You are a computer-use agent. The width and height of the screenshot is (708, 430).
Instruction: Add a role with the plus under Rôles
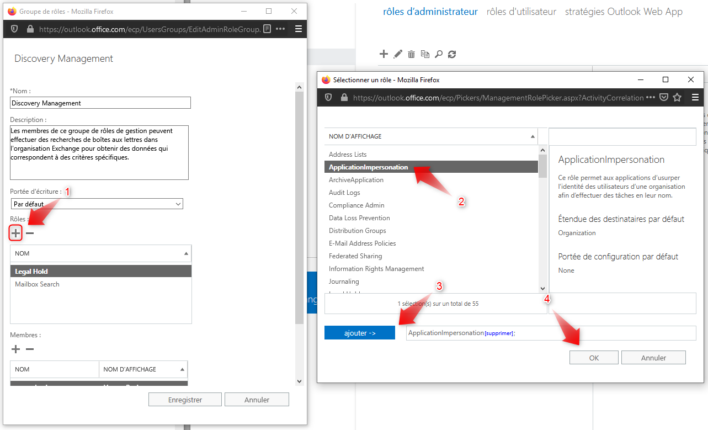coord(15,233)
